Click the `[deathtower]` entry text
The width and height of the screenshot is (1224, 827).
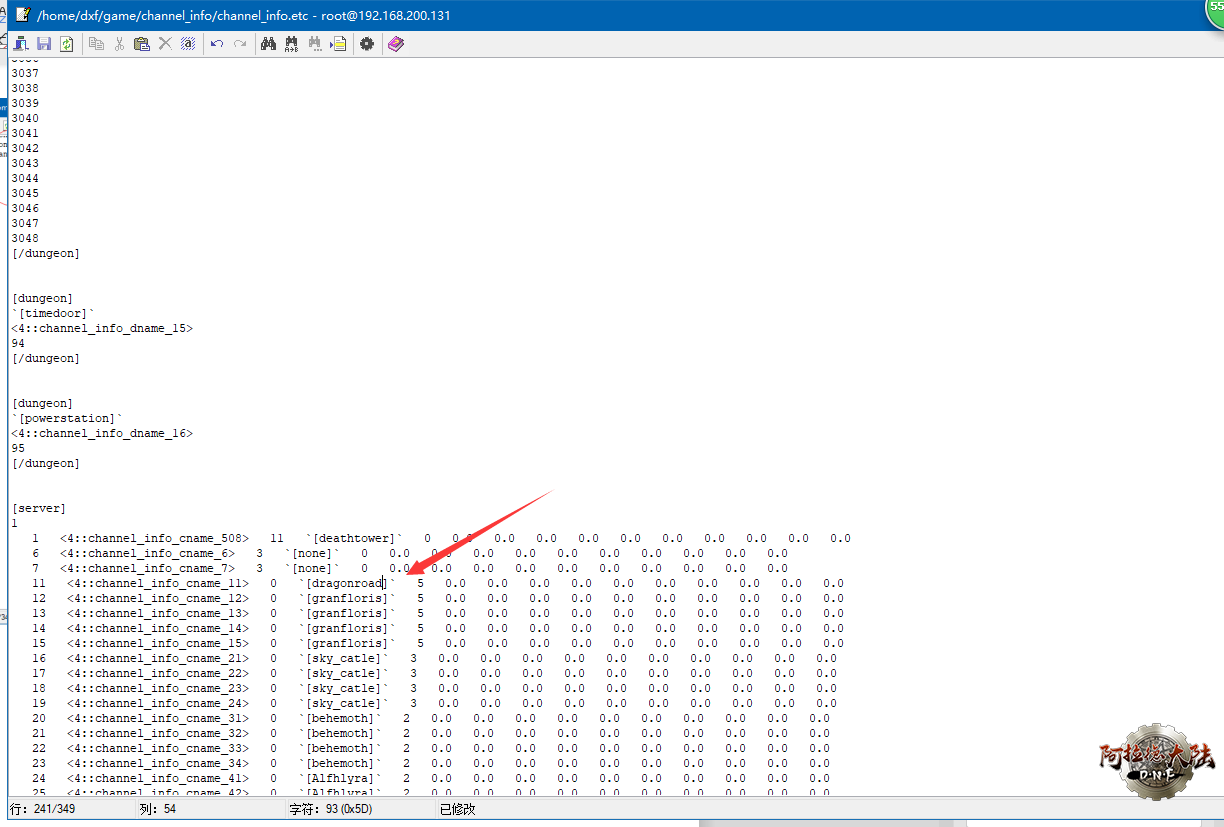[x=350, y=538]
